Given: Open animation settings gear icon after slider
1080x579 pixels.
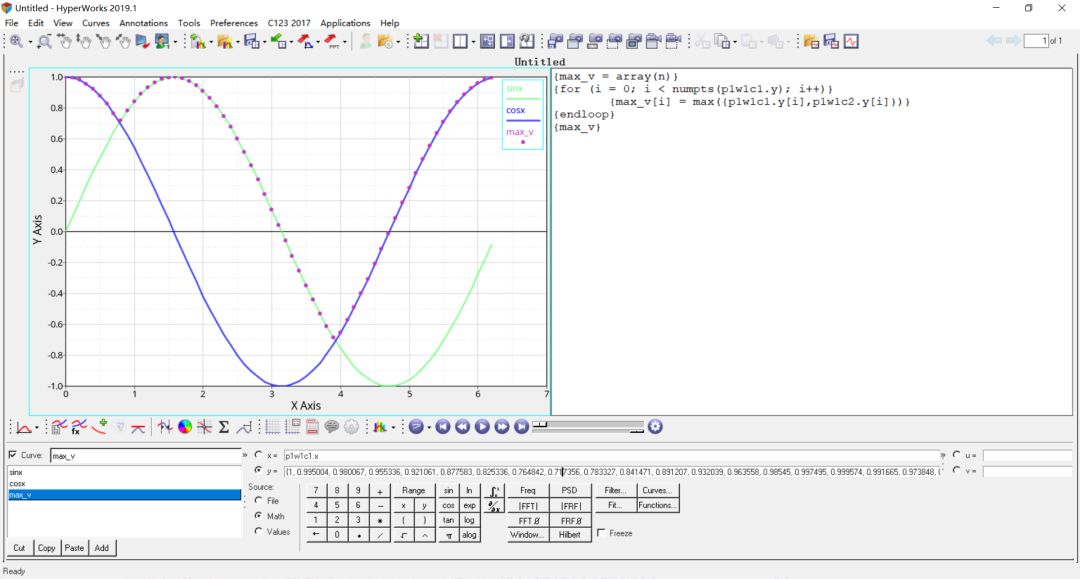Looking at the screenshot, I should coord(655,427).
